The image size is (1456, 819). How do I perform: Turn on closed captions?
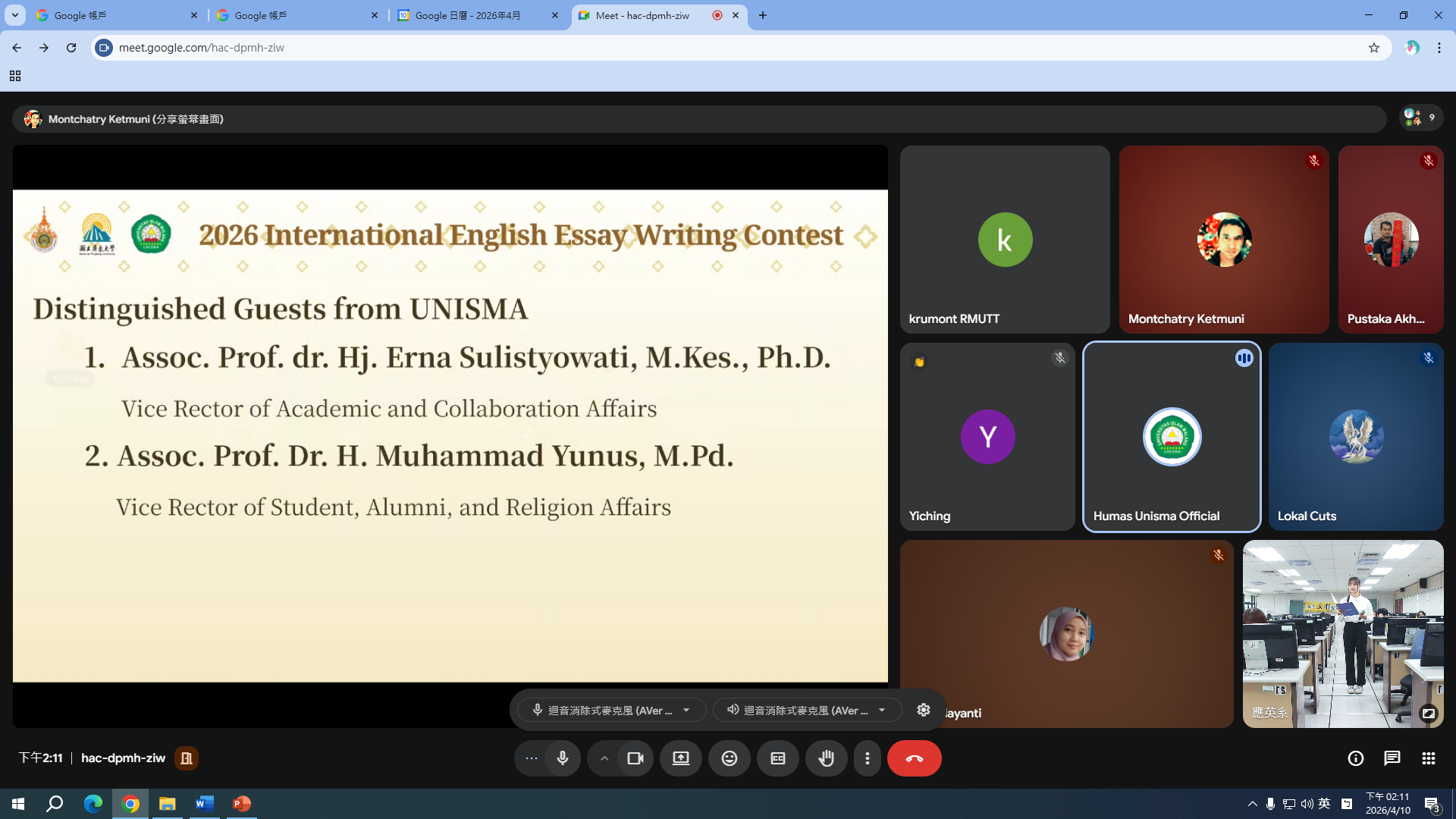(777, 758)
